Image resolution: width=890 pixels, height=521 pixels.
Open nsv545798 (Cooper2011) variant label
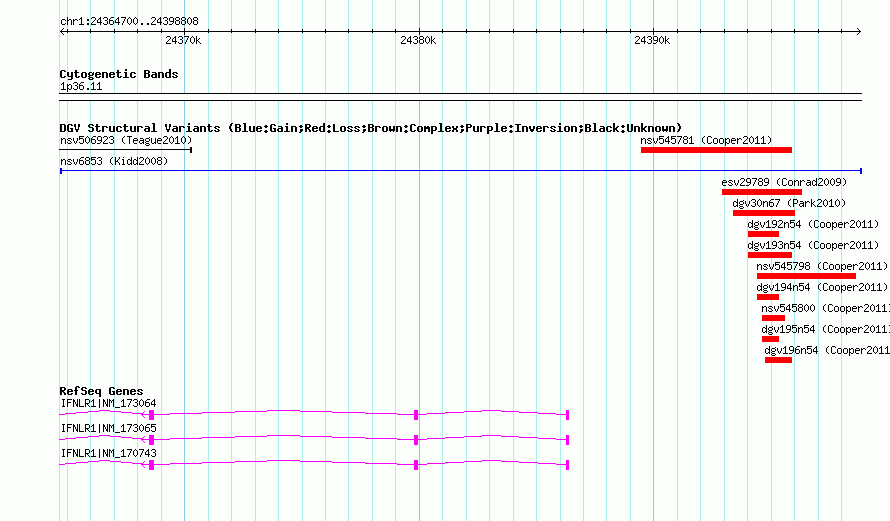822,266
